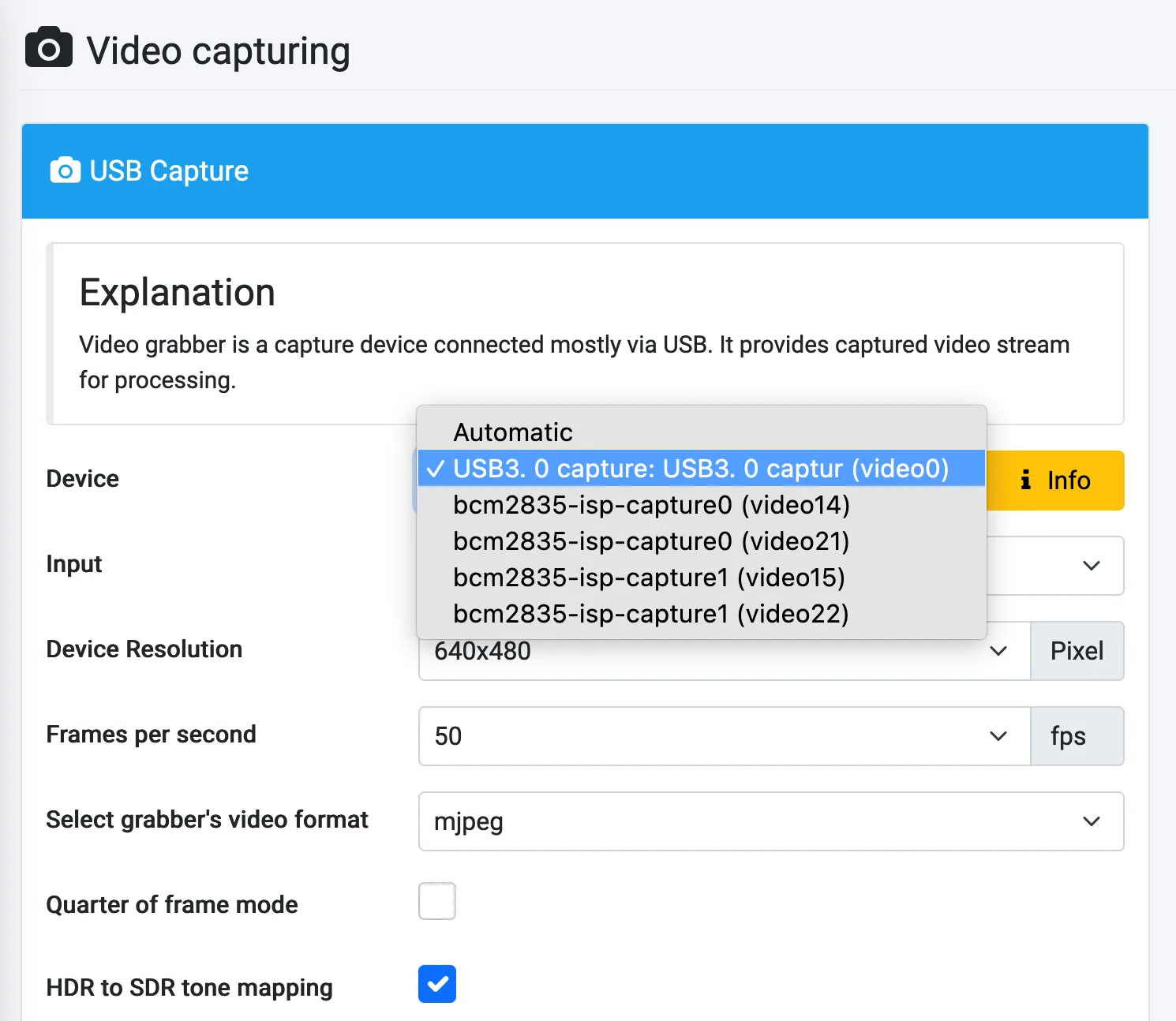Disable HDR to SDR tone mapping

point(436,984)
